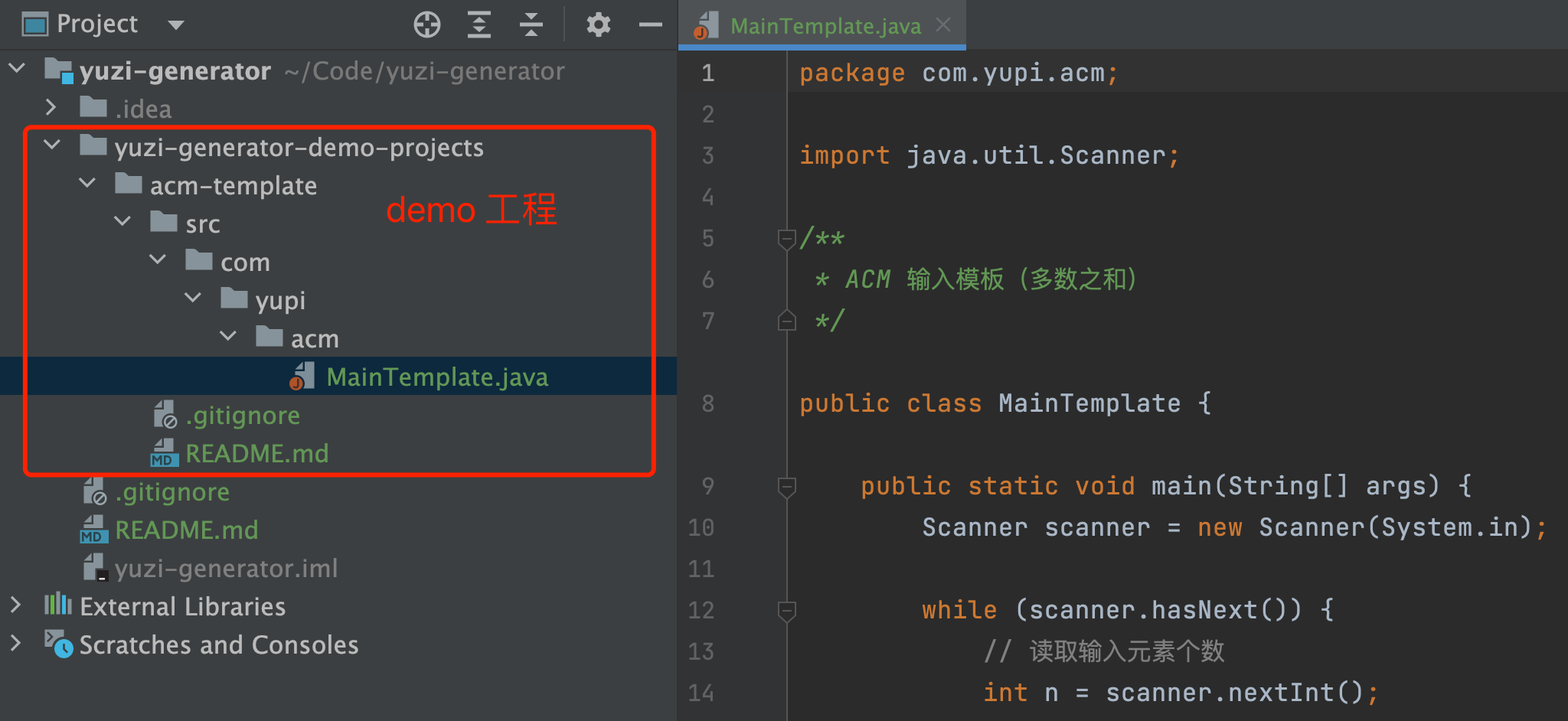This screenshot has width=1568, height=721.
Task: Click the yupi package folder icon
Action: tap(234, 298)
